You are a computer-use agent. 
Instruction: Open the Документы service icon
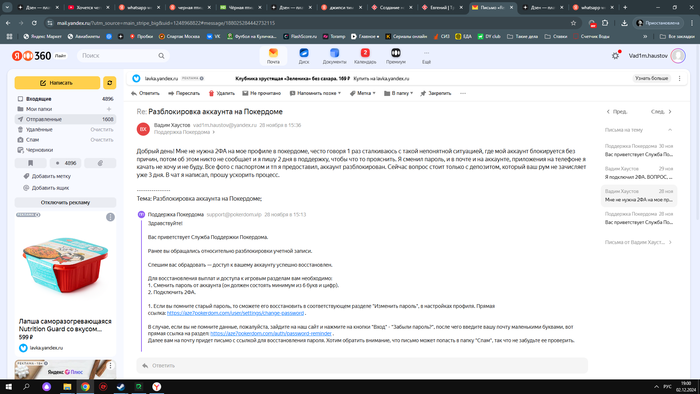pos(334,56)
